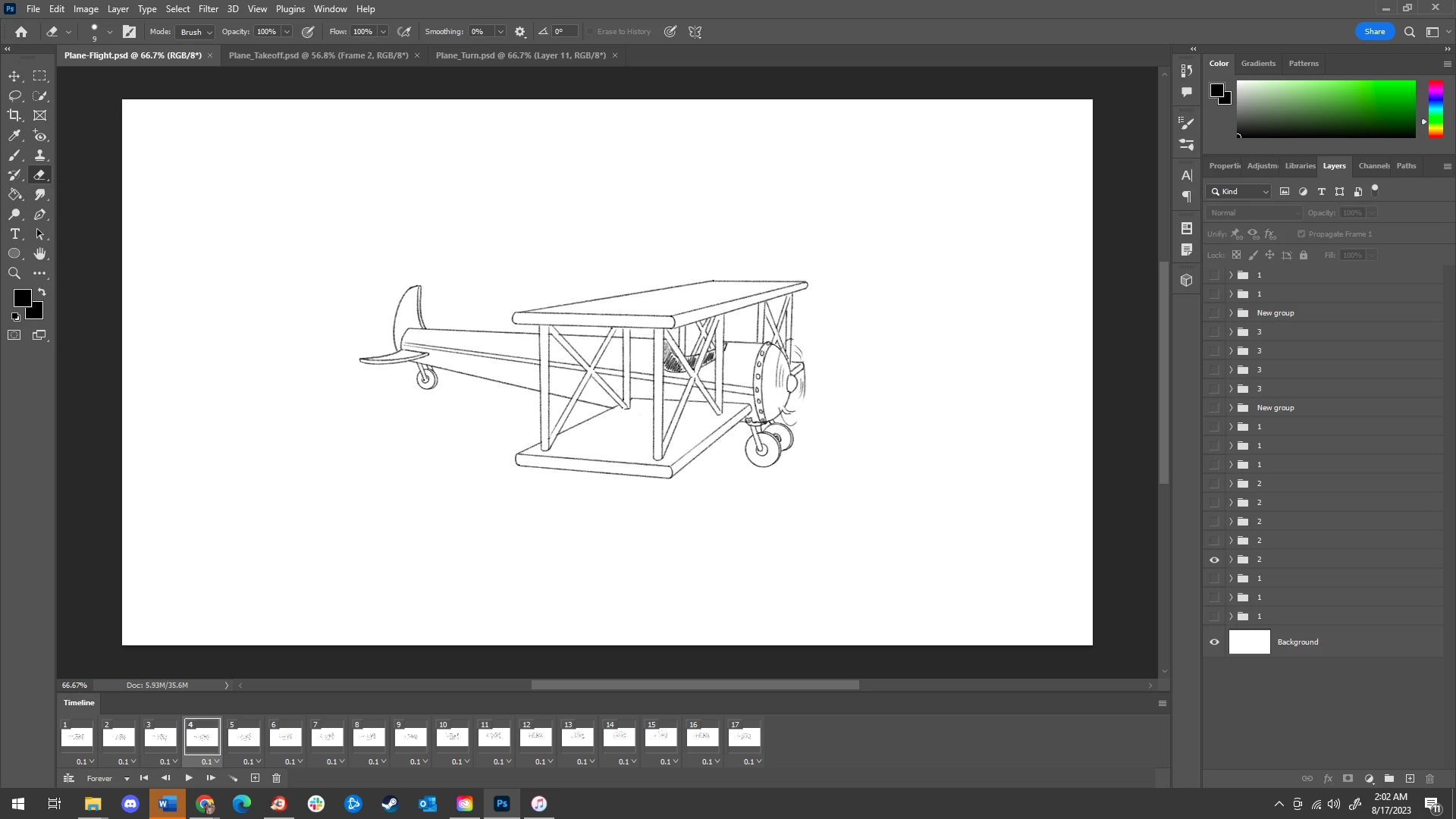Hide the Background layer
This screenshot has height=819, width=1456.
click(x=1214, y=642)
